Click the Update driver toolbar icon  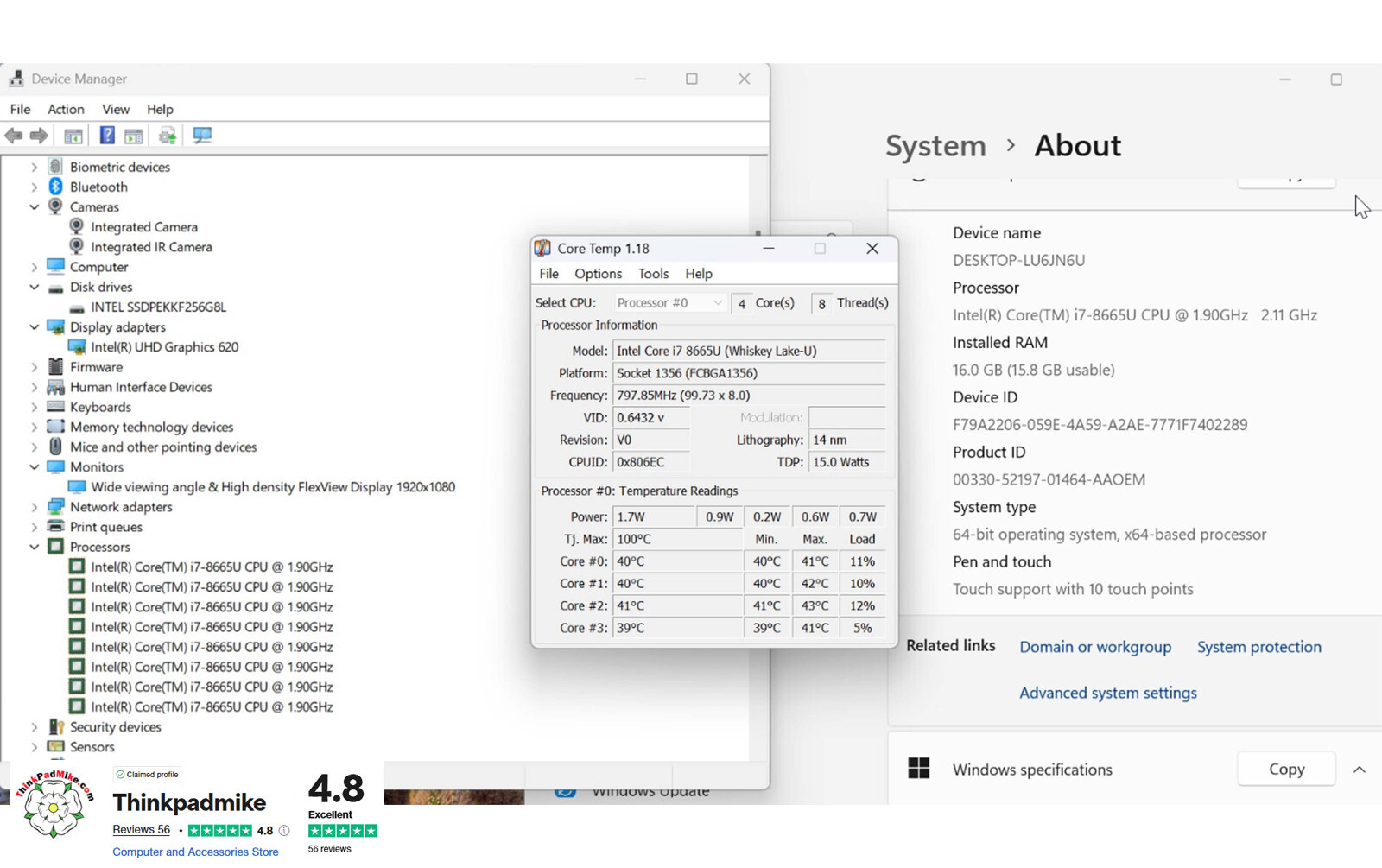click(168, 136)
